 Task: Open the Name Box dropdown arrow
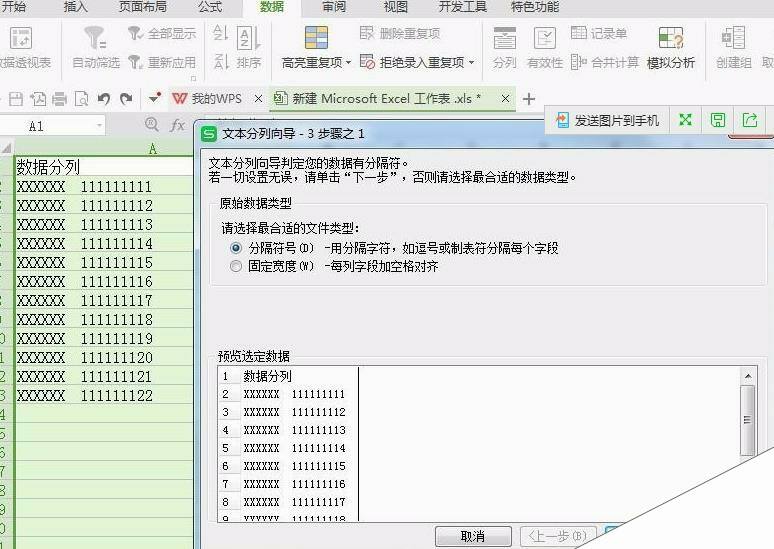point(99,126)
